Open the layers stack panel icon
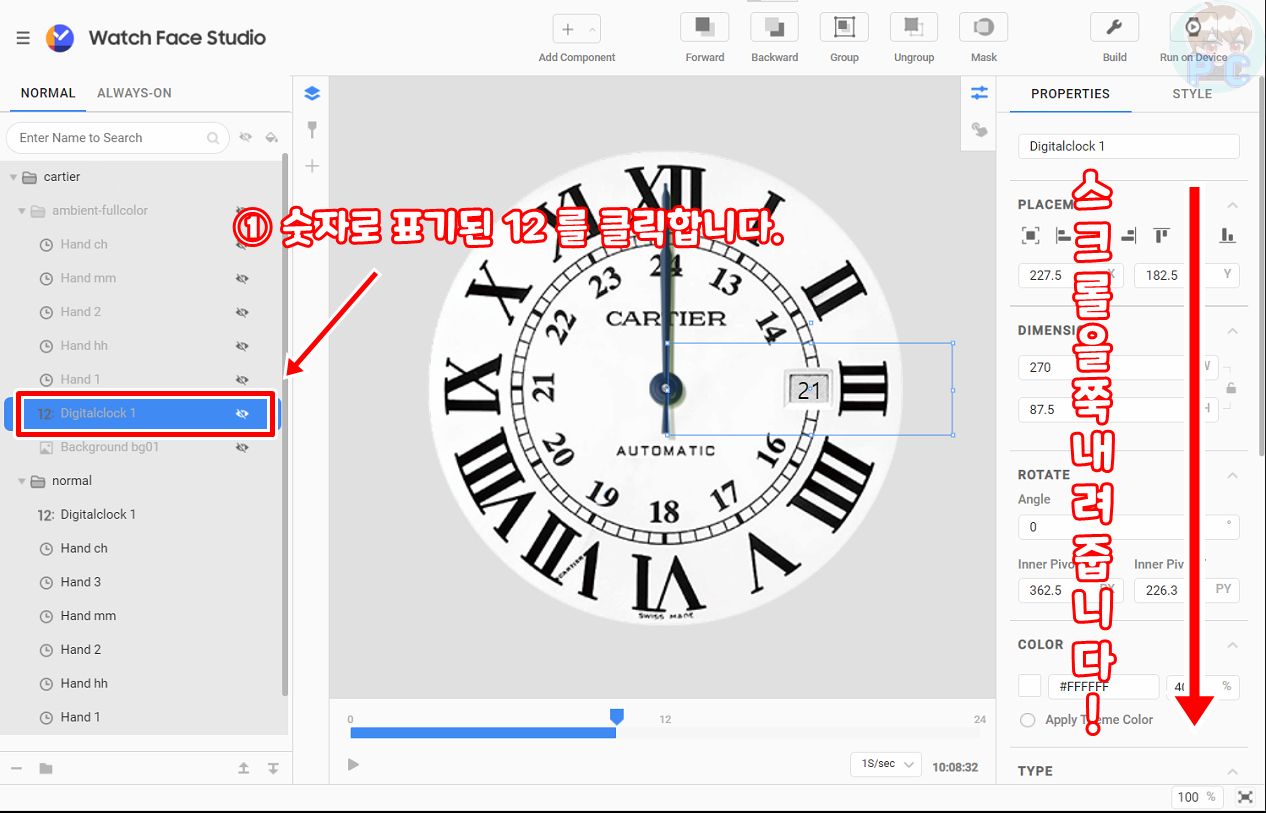Viewport: 1266px width, 813px height. pos(312,93)
